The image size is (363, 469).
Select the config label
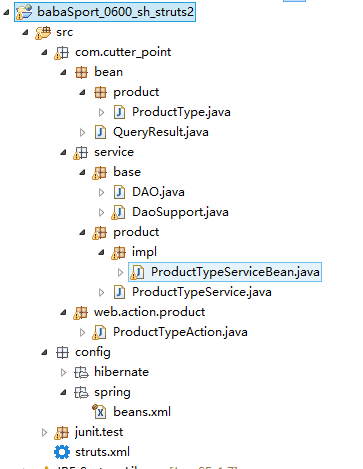coord(93,353)
